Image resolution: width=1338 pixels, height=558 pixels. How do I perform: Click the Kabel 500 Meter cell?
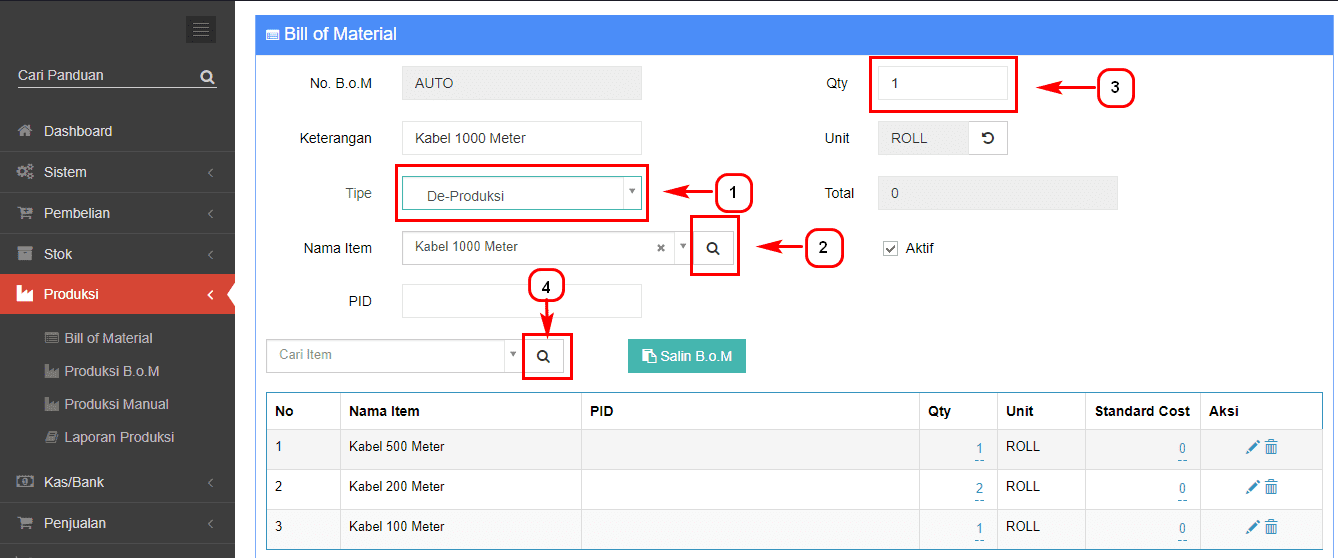click(x=460, y=450)
